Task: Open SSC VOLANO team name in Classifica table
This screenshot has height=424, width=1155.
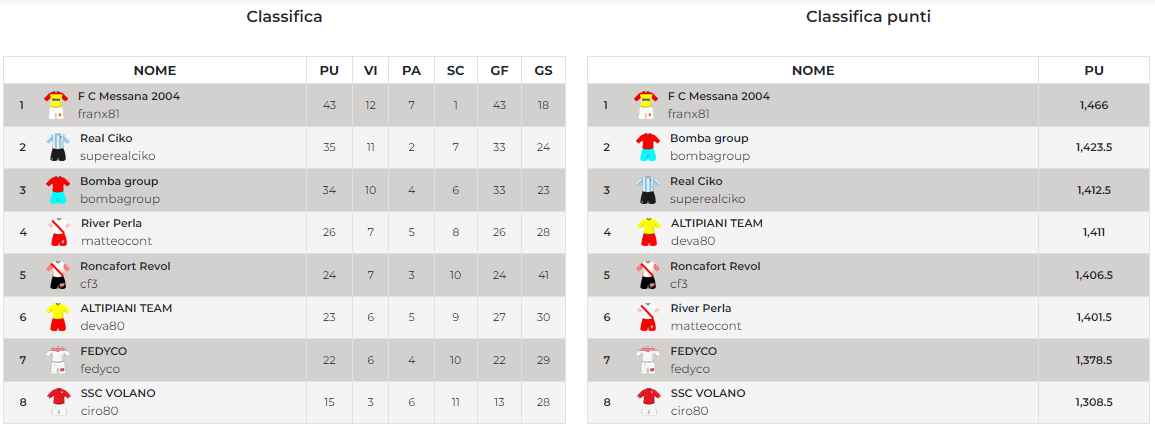Action: [118, 393]
